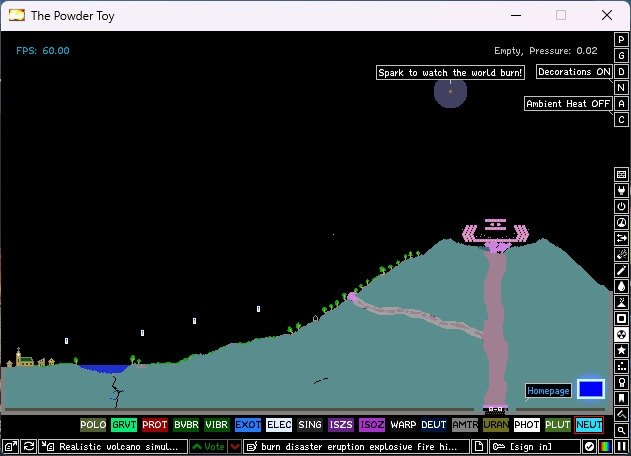Screen dimensions: 631x456
Task: Open the Walls category in sidebar
Action: pyautogui.click(x=621, y=174)
